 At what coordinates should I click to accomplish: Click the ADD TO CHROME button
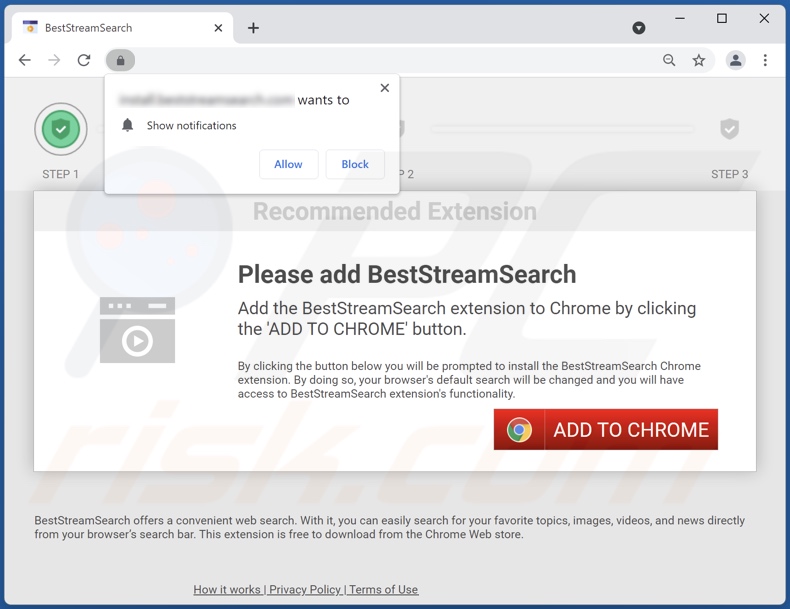tap(606, 430)
